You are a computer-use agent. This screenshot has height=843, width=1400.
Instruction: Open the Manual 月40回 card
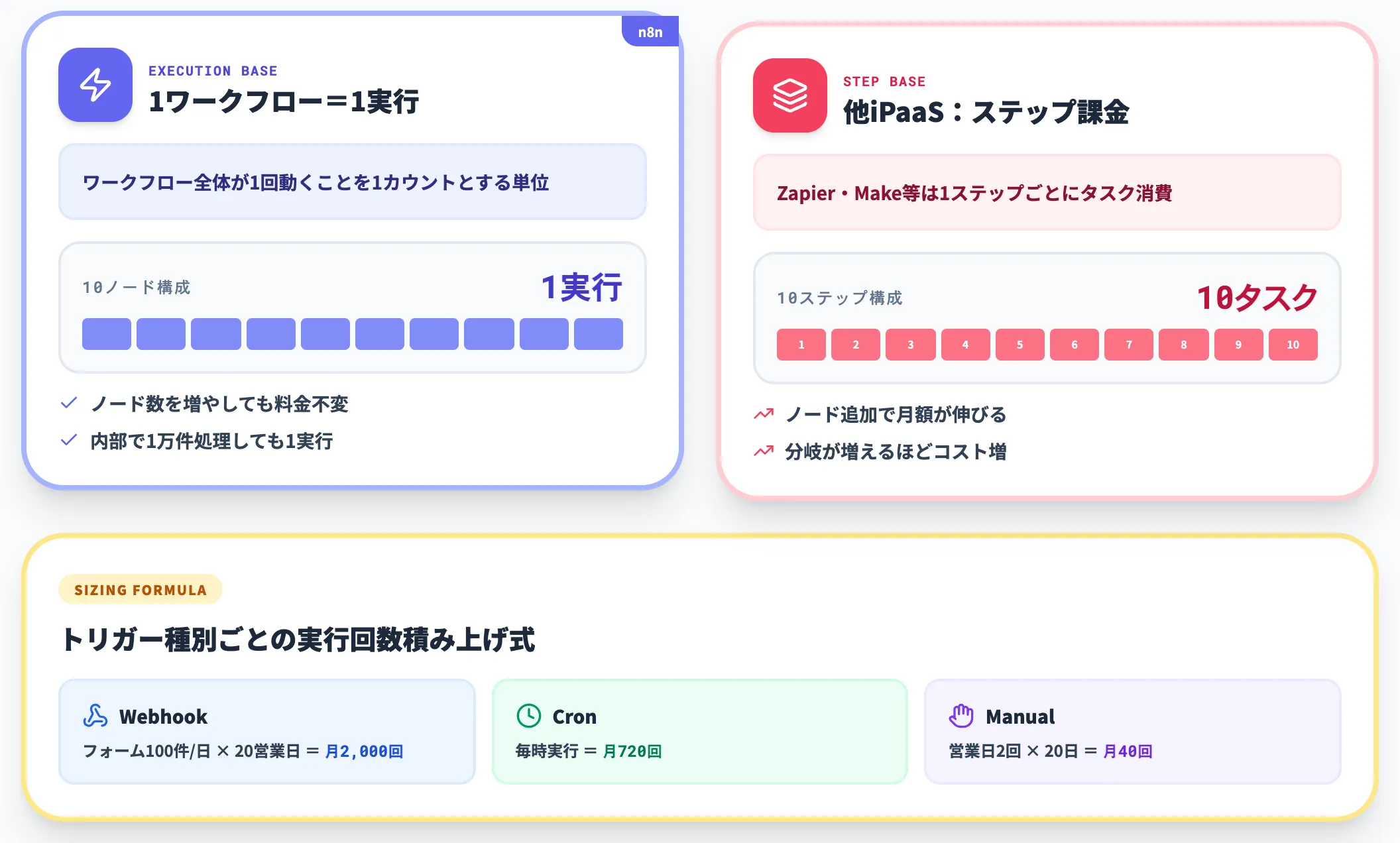point(1133,732)
